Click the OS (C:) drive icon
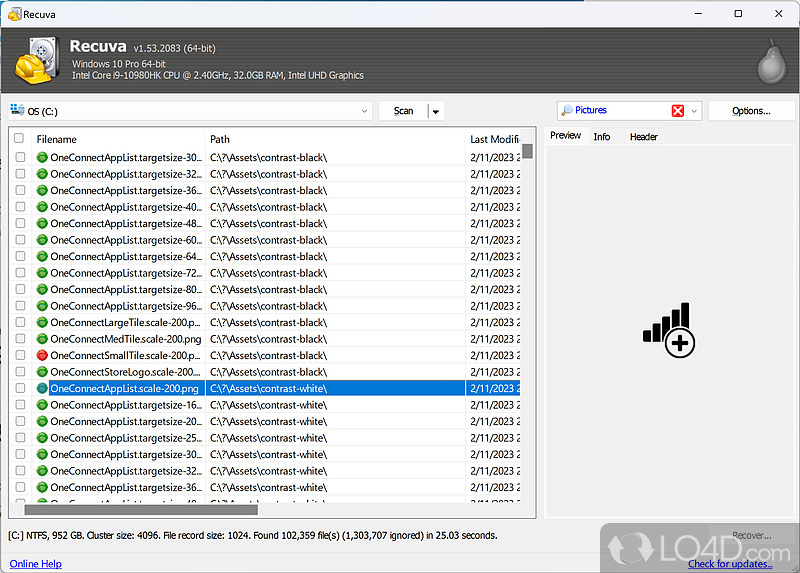Image resolution: width=800 pixels, height=573 pixels. [18, 111]
